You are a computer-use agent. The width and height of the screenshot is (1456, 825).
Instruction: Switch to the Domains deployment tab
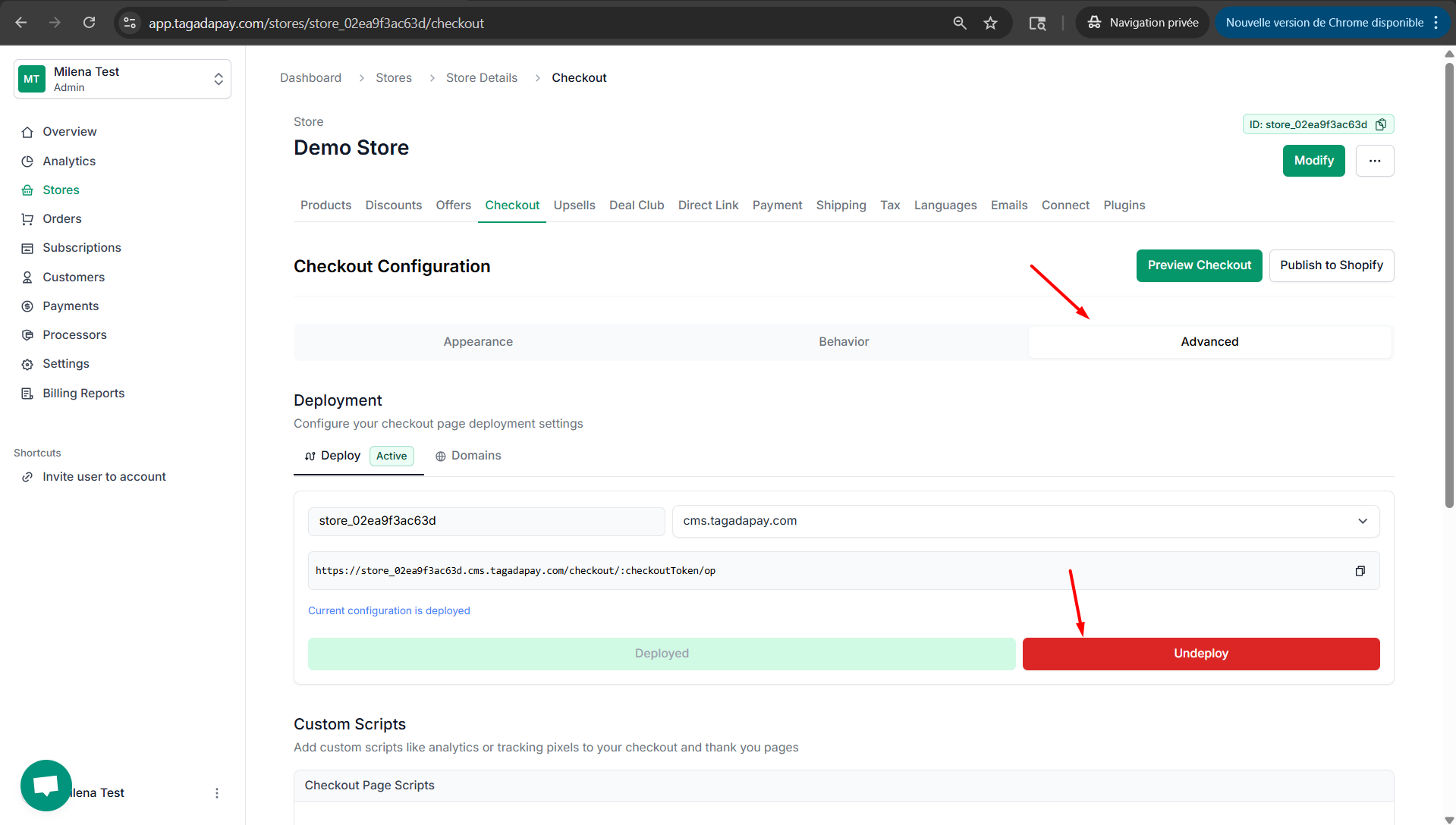[x=468, y=456]
